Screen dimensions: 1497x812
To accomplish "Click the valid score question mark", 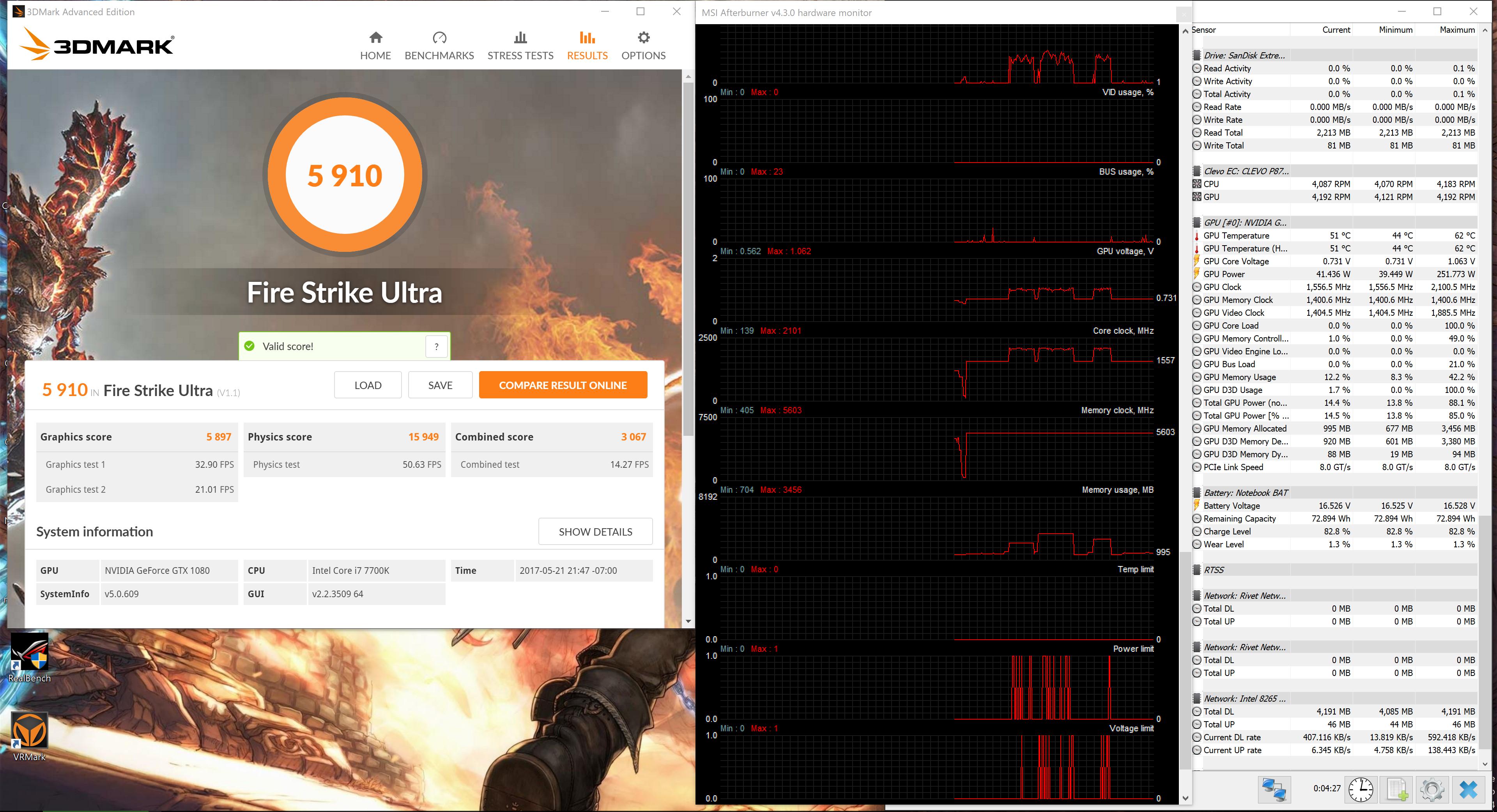I will coord(437,347).
